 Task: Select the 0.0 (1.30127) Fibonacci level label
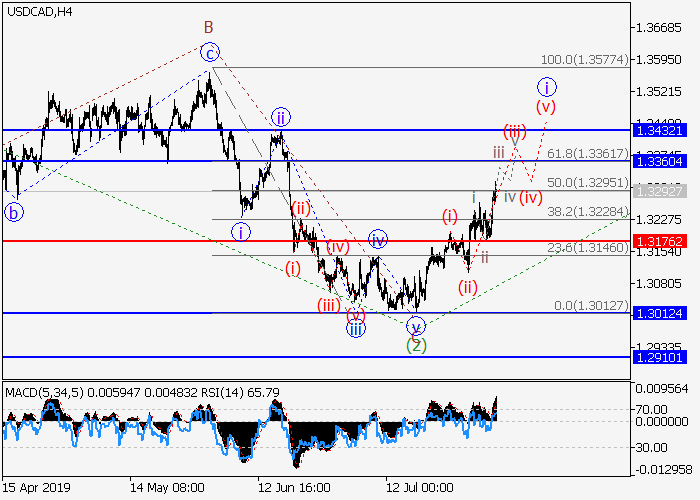coord(590,305)
